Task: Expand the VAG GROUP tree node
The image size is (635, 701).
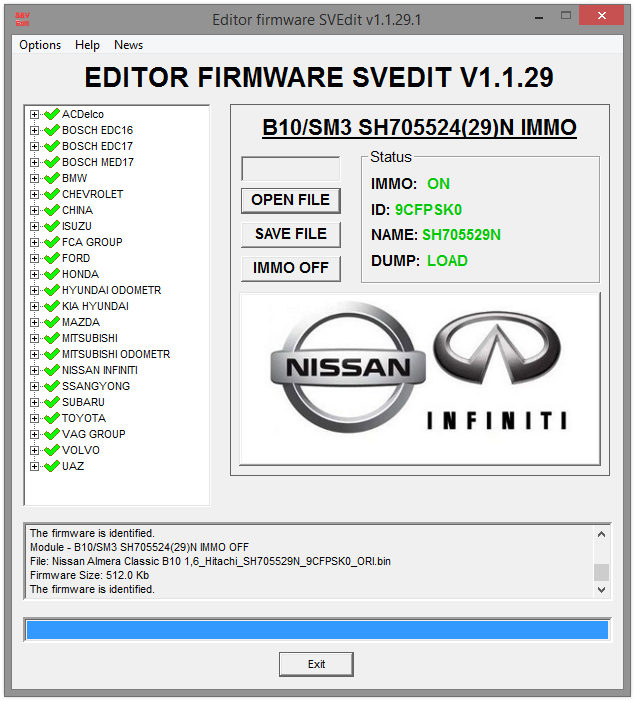Action: click(34, 434)
